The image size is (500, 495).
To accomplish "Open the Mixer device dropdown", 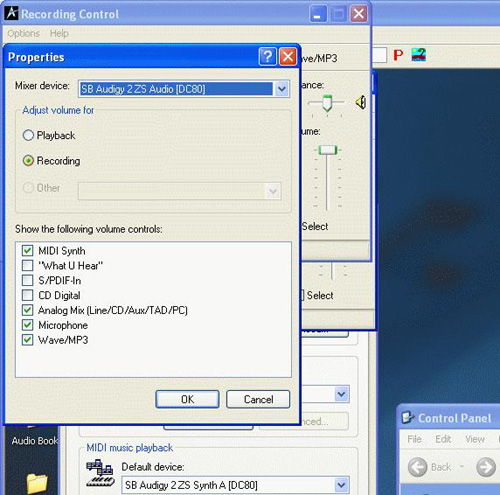I will pos(282,89).
